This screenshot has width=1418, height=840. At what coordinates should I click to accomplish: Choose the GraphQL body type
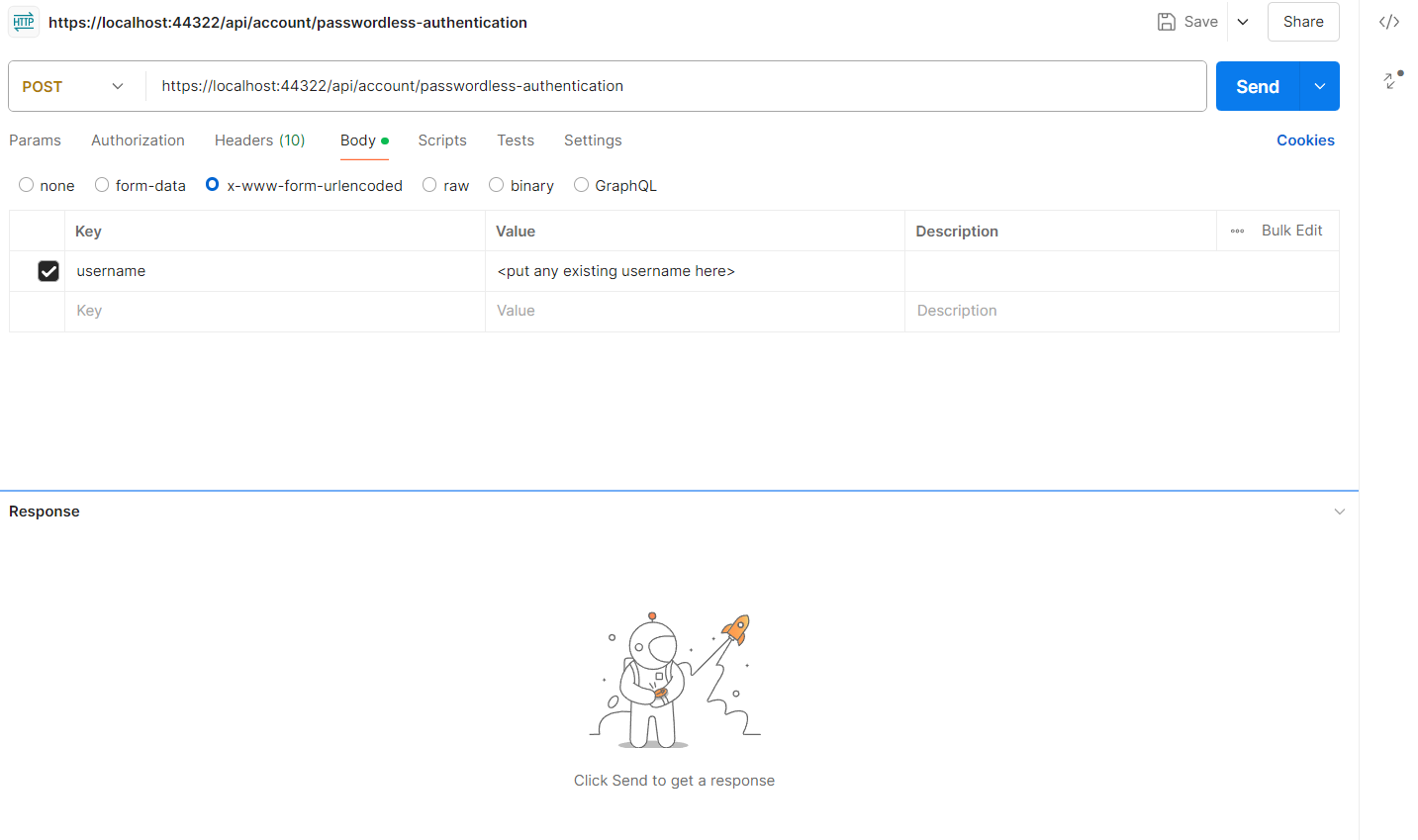[582, 185]
